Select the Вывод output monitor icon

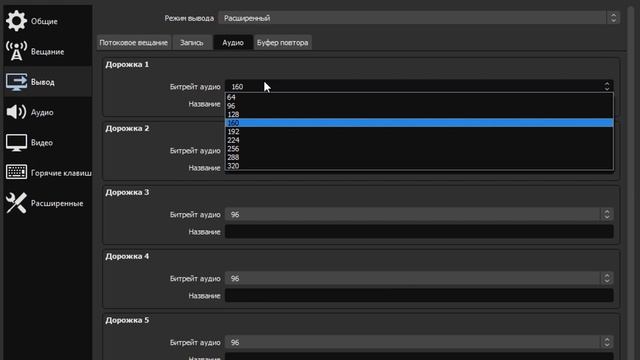pyautogui.click(x=16, y=82)
